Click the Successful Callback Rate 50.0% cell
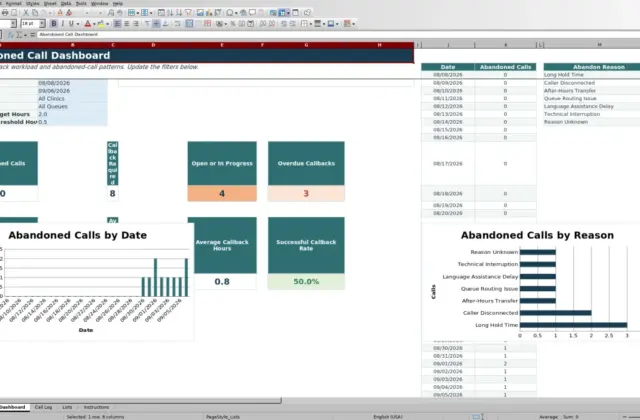This screenshot has height=420, width=640. (306, 282)
